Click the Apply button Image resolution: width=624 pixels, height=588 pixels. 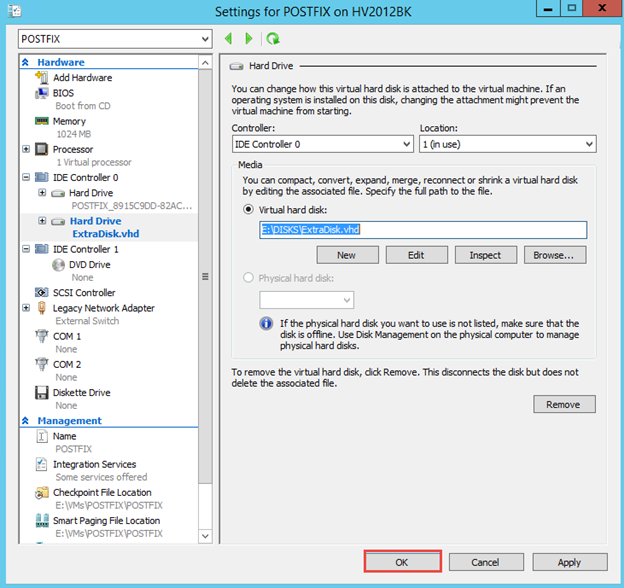pyautogui.click(x=570, y=562)
